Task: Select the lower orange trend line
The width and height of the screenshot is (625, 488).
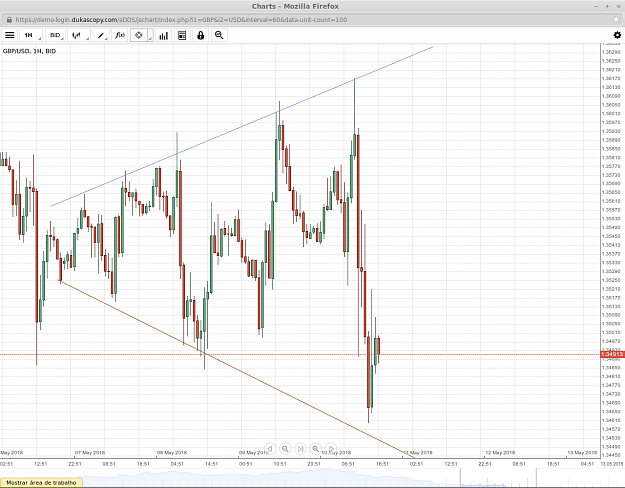Action: click(237, 369)
